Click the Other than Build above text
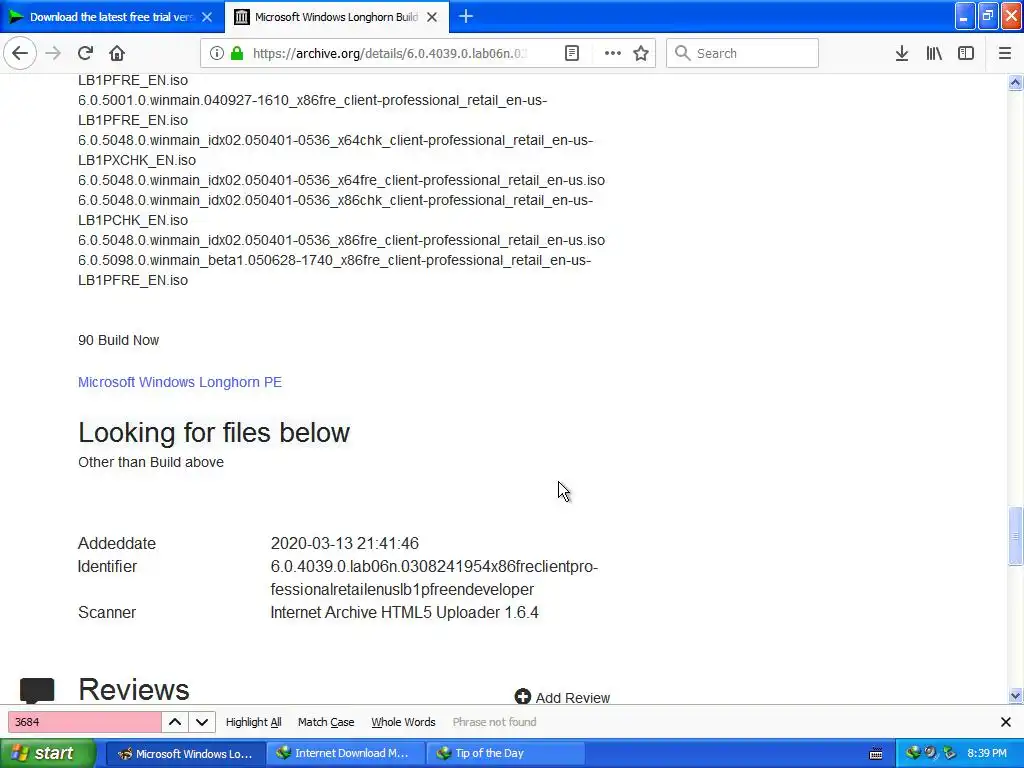The width and height of the screenshot is (1024, 768). 151,462
